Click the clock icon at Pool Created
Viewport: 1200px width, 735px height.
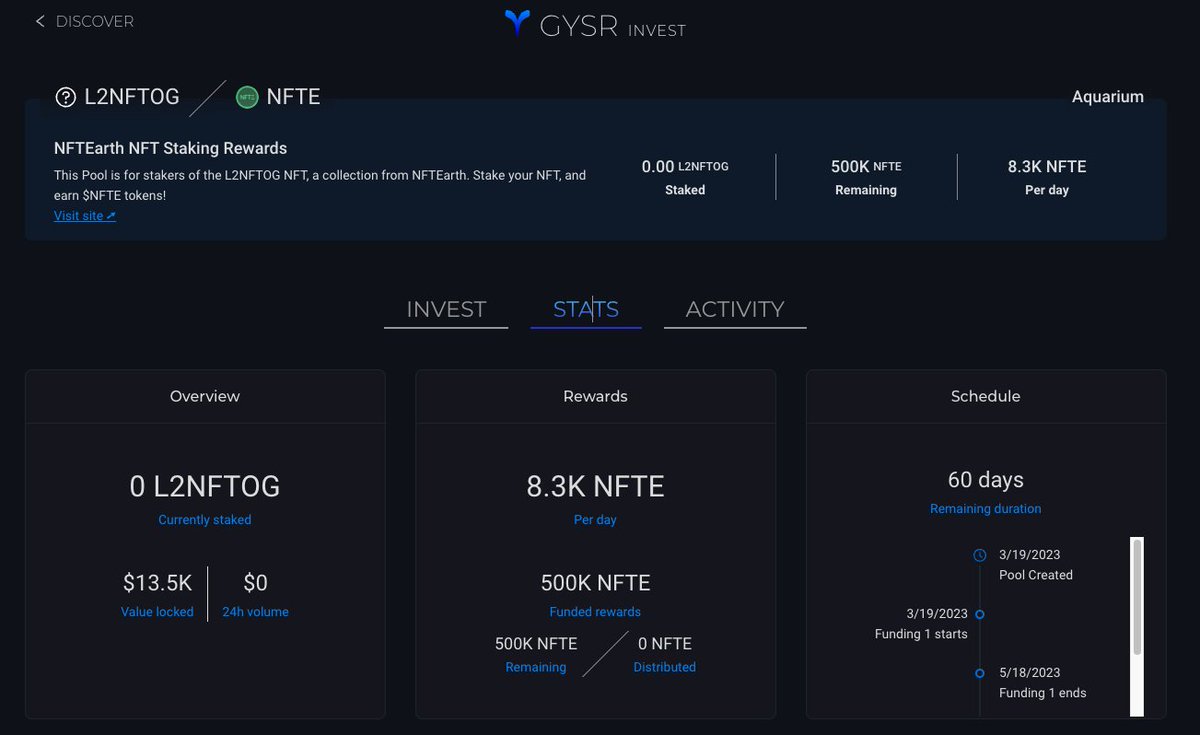point(980,555)
